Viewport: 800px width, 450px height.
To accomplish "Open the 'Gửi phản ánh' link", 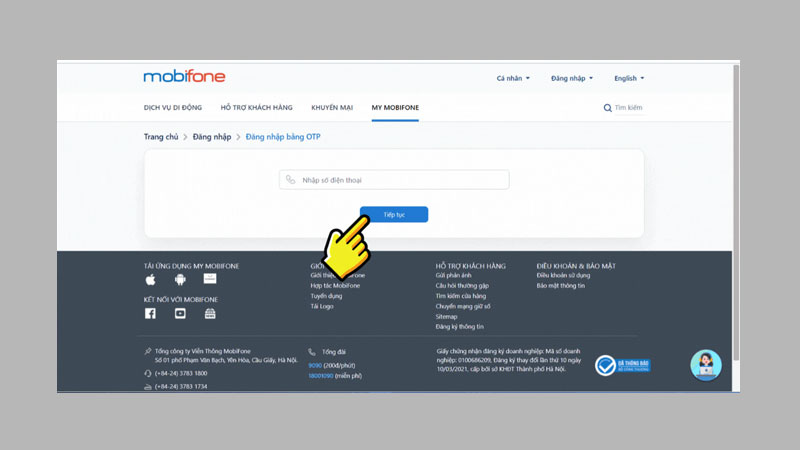I will 454,276.
